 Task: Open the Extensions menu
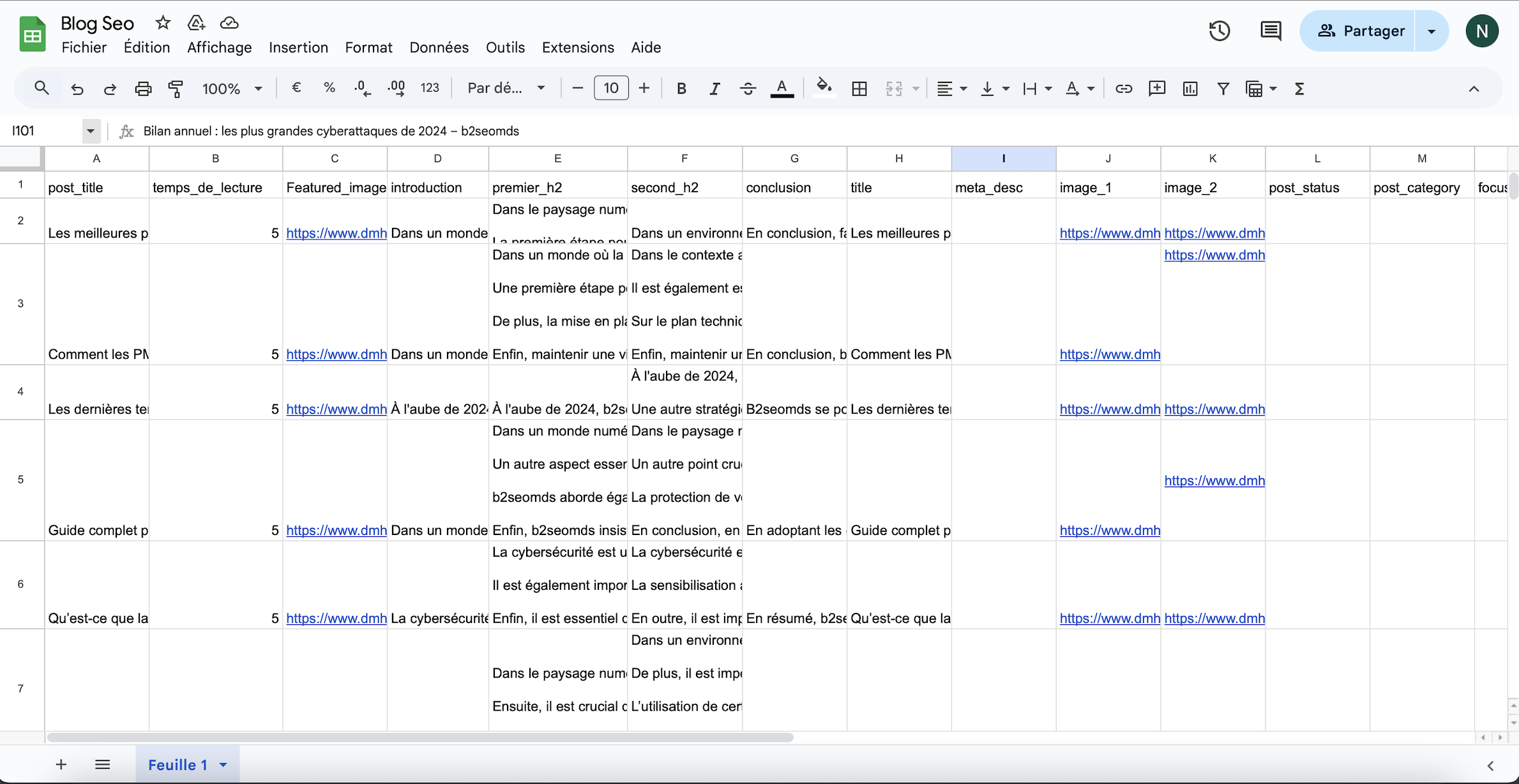point(577,47)
